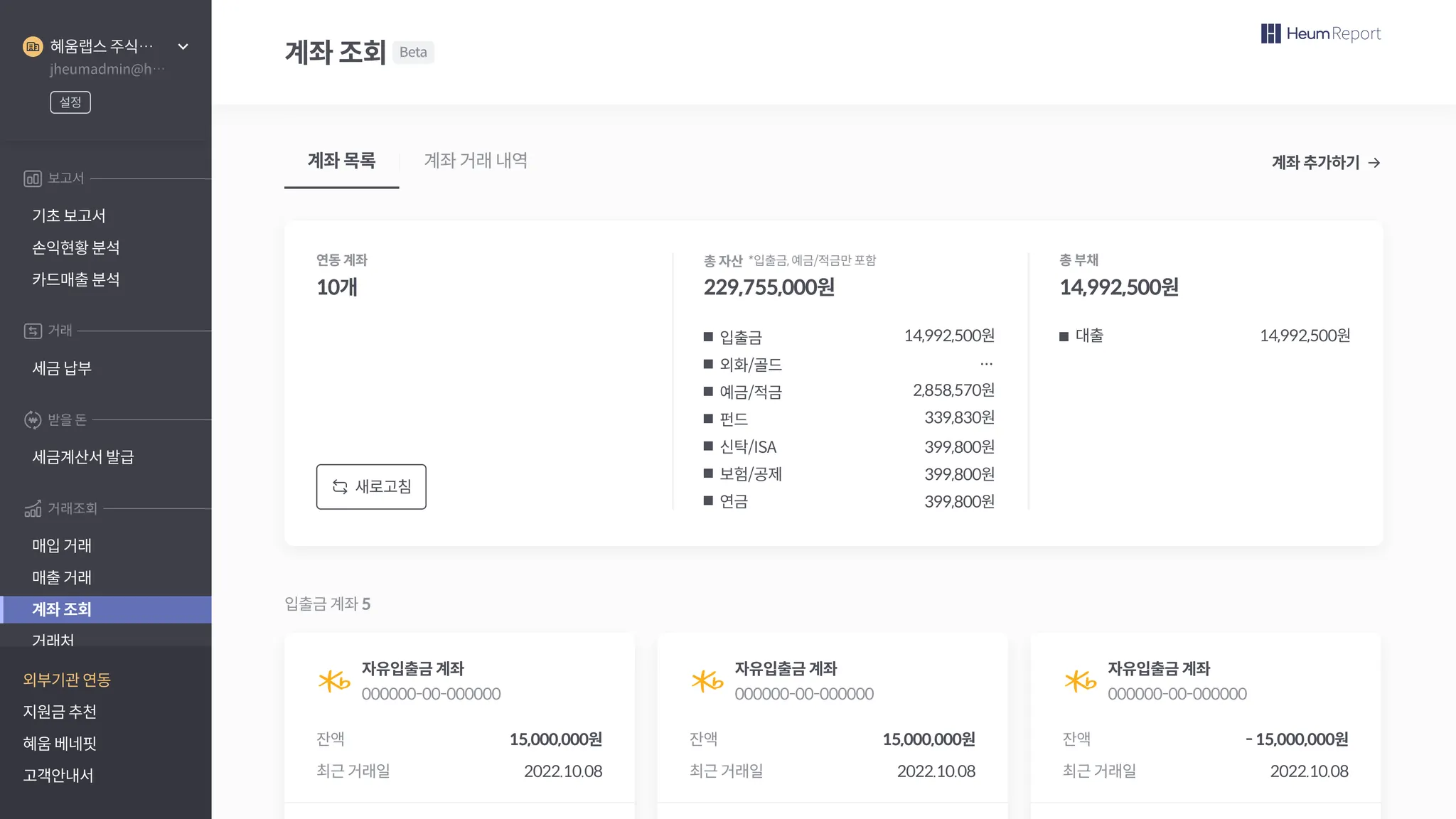Image resolution: width=1456 pixels, height=819 pixels.
Task: Click KB bank logo on third account card
Action: pyautogui.click(x=1080, y=681)
